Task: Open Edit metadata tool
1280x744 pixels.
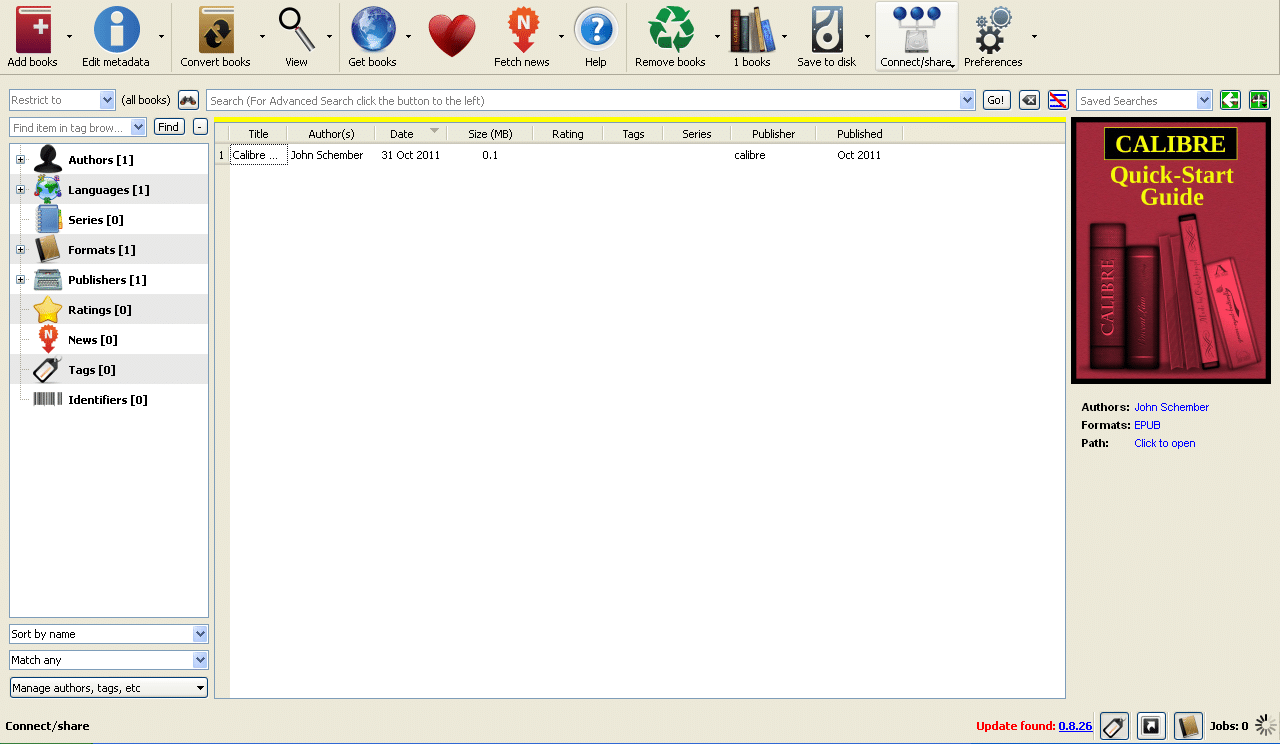Action: tap(116, 30)
